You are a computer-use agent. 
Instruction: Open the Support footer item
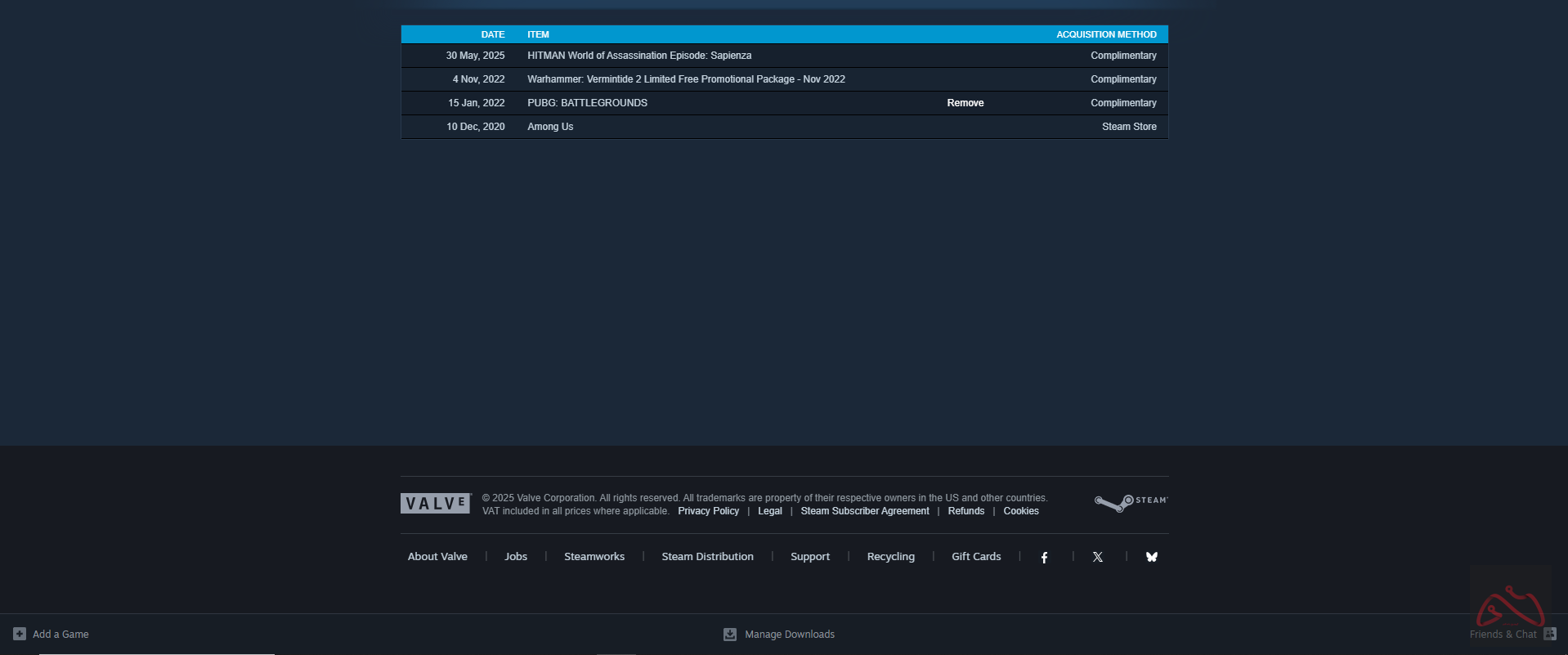click(809, 557)
